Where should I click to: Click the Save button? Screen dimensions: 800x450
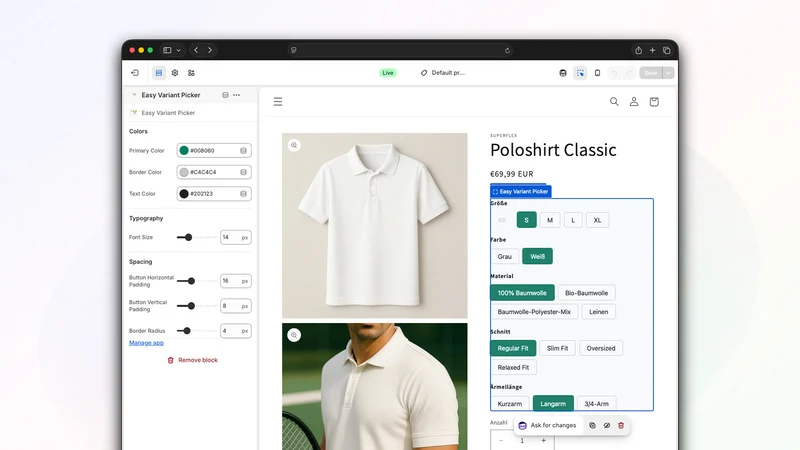pyautogui.click(x=651, y=73)
